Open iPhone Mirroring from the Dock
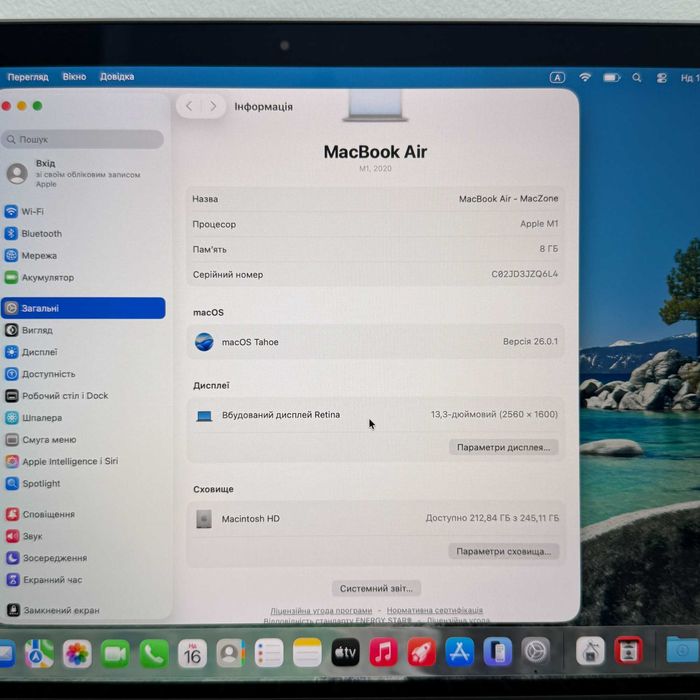The width and height of the screenshot is (700, 700). pyautogui.click(x=498, y=652)
